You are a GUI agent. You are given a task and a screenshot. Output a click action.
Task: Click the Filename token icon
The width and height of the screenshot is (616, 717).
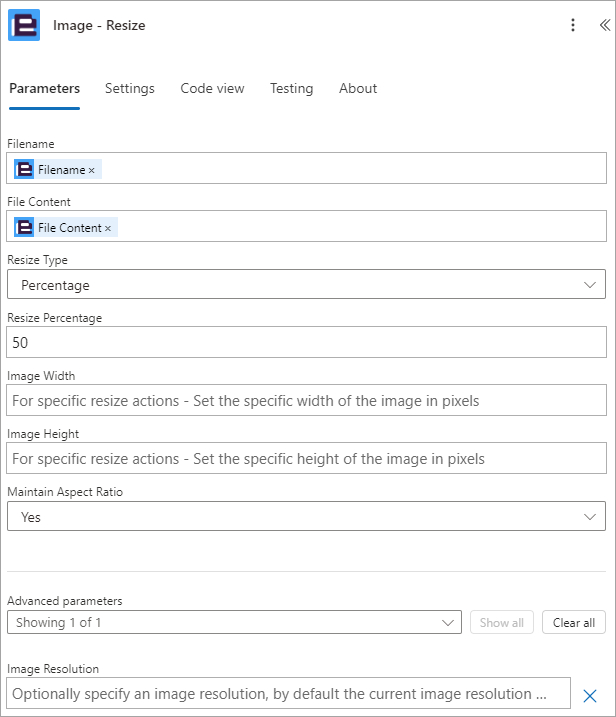point(24,169)
